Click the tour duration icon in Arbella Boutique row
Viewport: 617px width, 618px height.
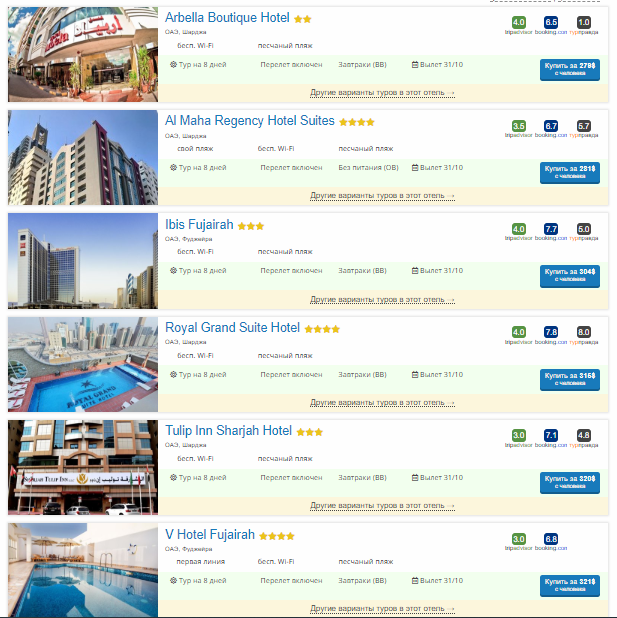[173, 65]
